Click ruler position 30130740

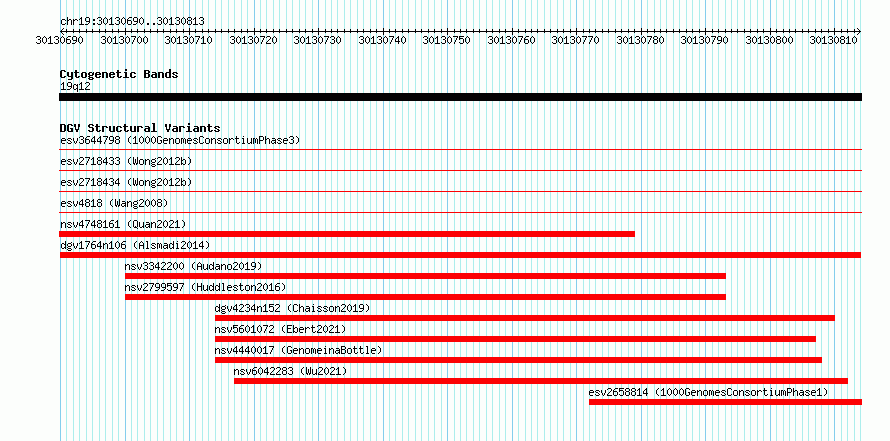click(382, 40)
